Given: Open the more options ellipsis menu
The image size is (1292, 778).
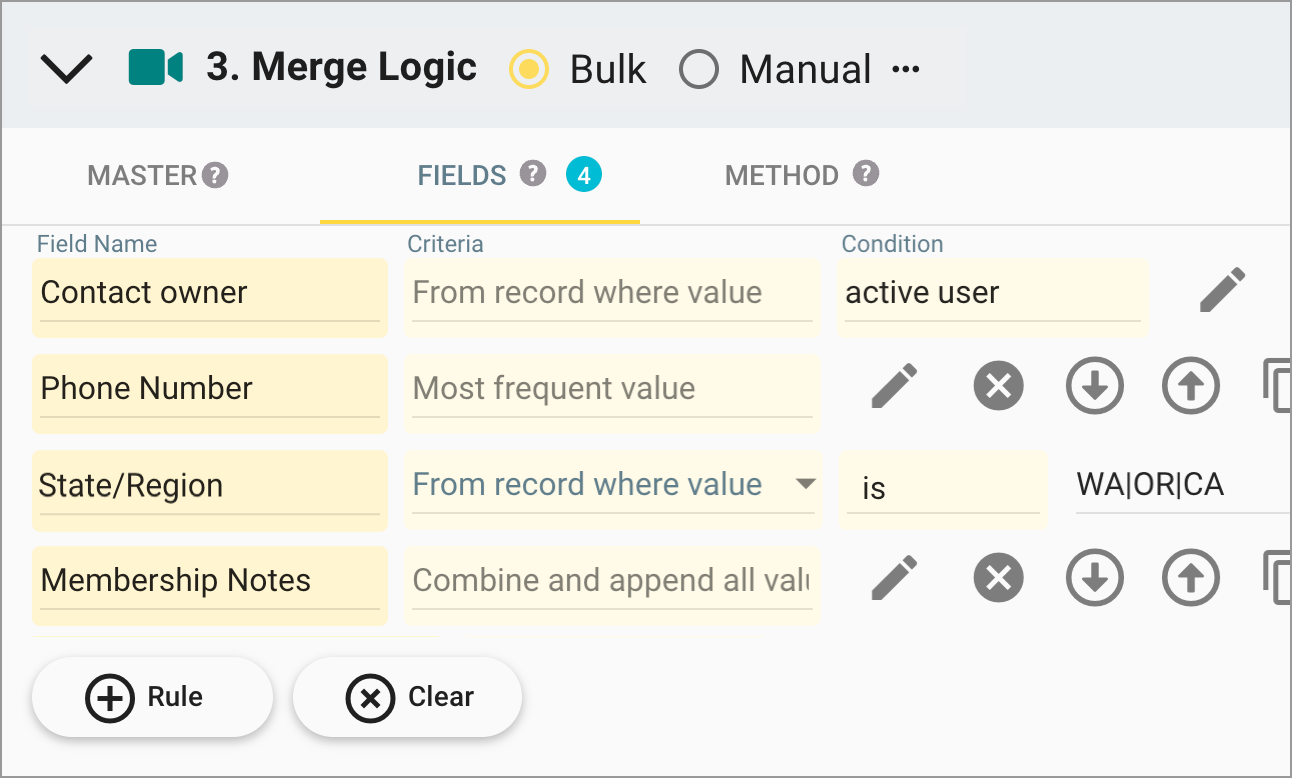Looking at the screenshot, I should pos(906,69).
